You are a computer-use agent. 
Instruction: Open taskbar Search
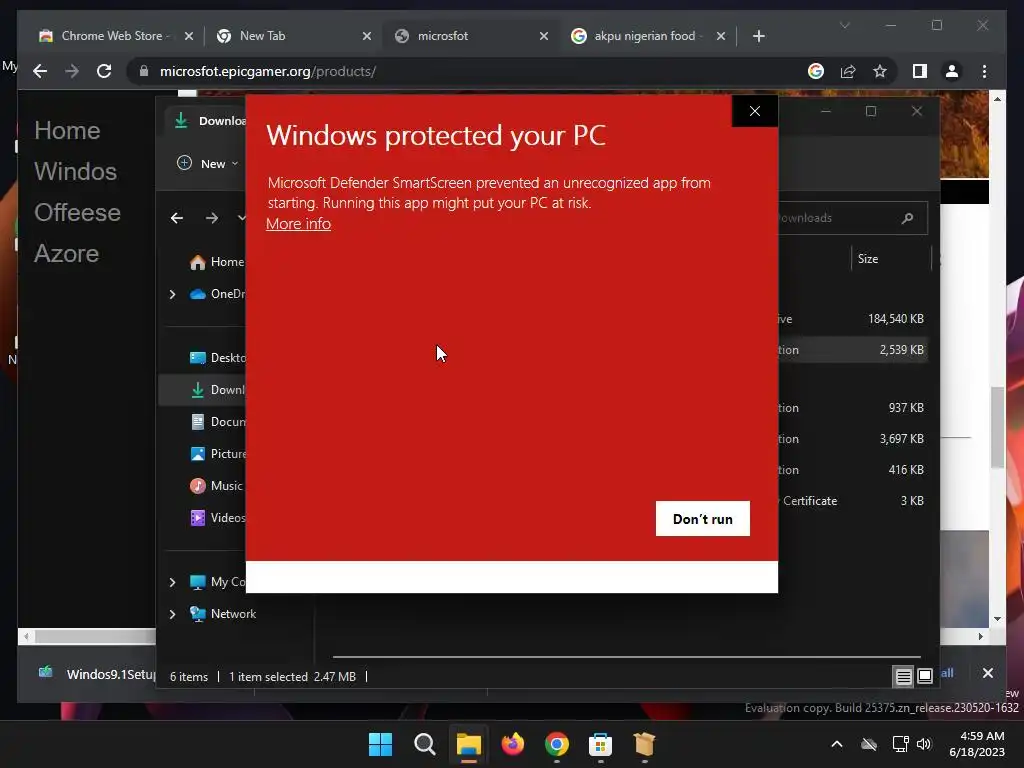[424, 744]
